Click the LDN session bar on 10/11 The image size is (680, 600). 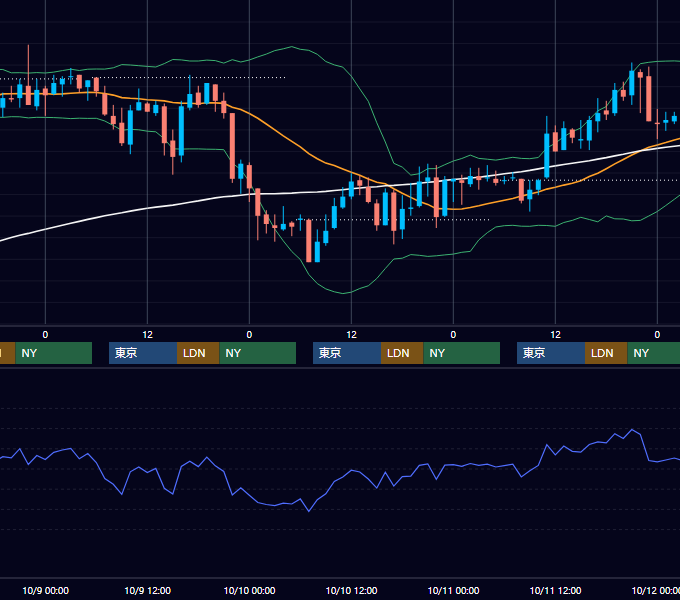point(606,353)
